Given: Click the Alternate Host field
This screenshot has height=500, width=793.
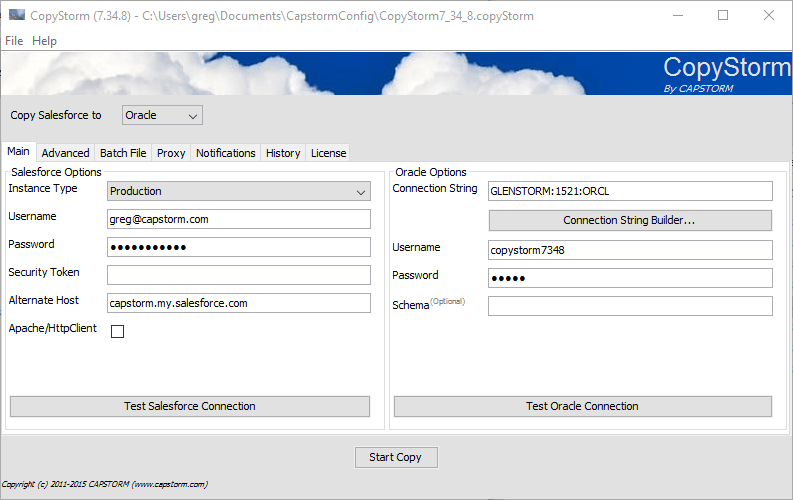Looking at the screenshot, I should click(x=239, y=303).
